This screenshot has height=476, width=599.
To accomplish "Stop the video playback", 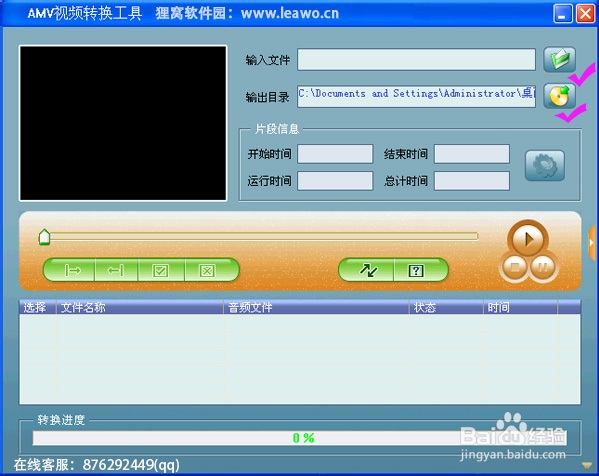I will (x=515, y=266).
